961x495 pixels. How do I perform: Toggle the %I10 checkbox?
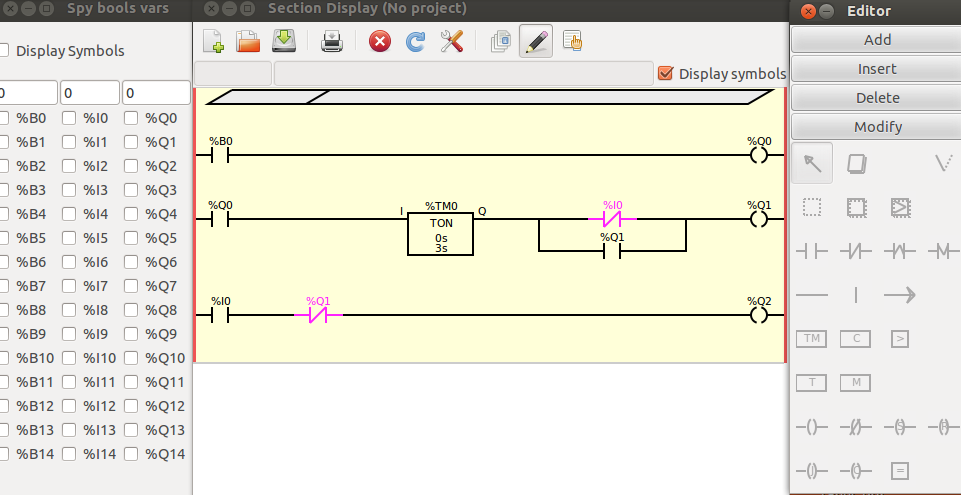pyautogui.click(x=69, y=358)
